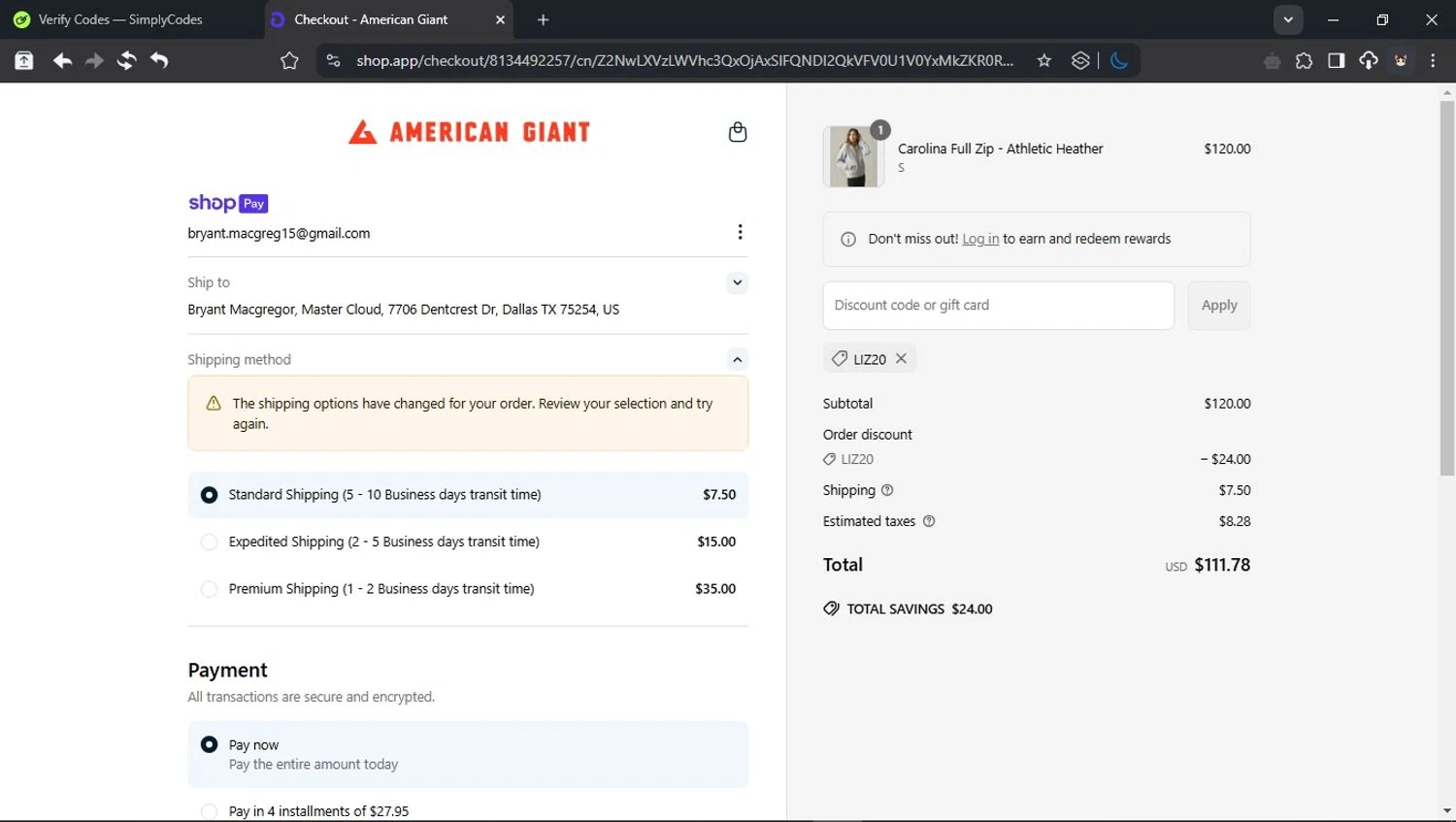Collapse the Shipping method section

pos(738,359)
